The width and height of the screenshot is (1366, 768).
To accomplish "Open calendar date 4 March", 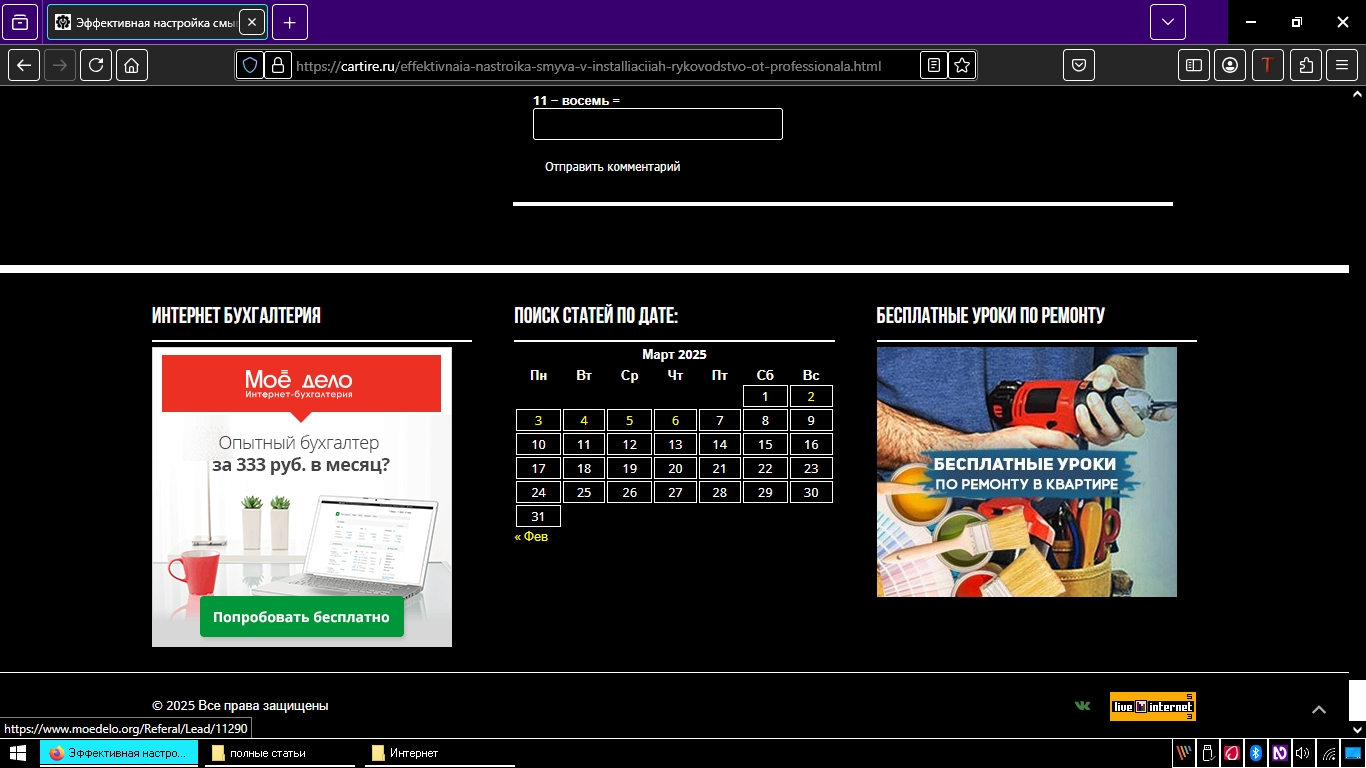I will click(584, 420).
